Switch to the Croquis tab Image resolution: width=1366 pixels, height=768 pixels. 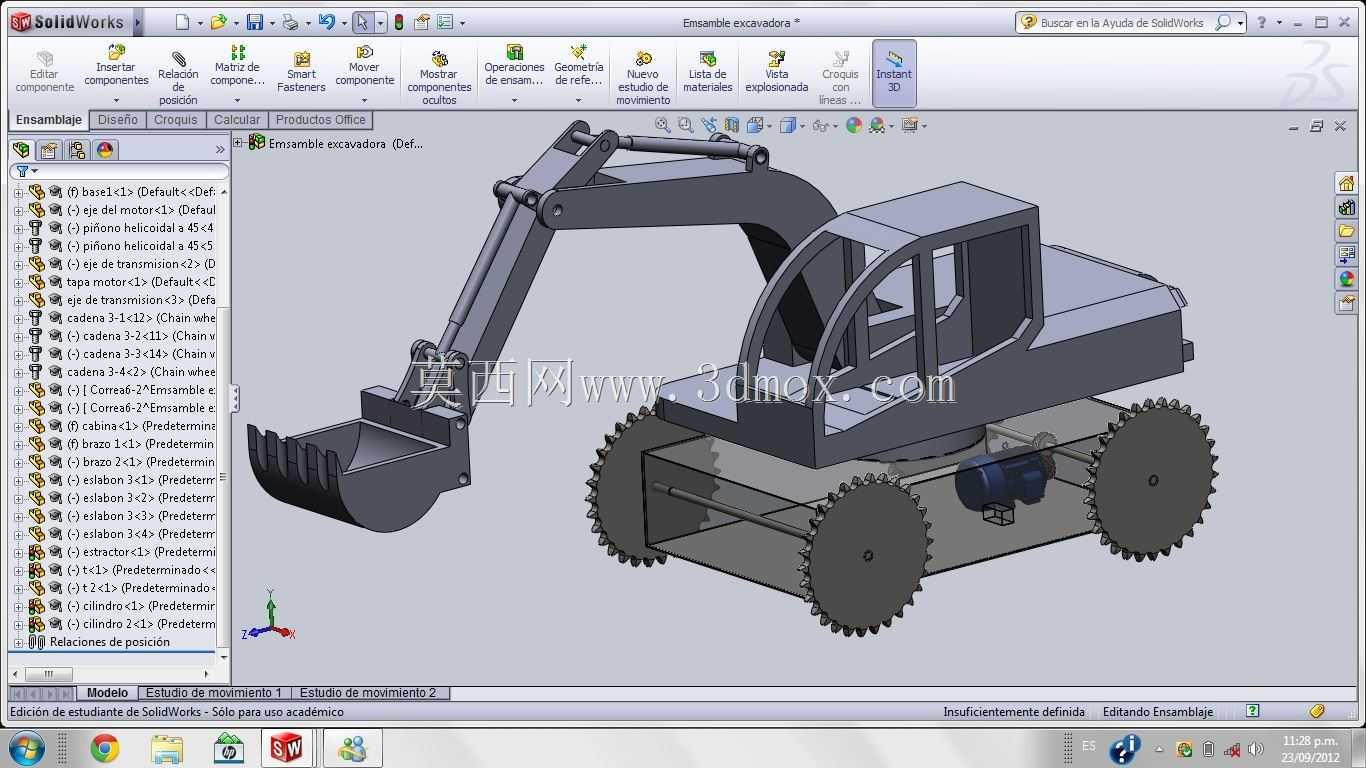click(x=176, y=120)
